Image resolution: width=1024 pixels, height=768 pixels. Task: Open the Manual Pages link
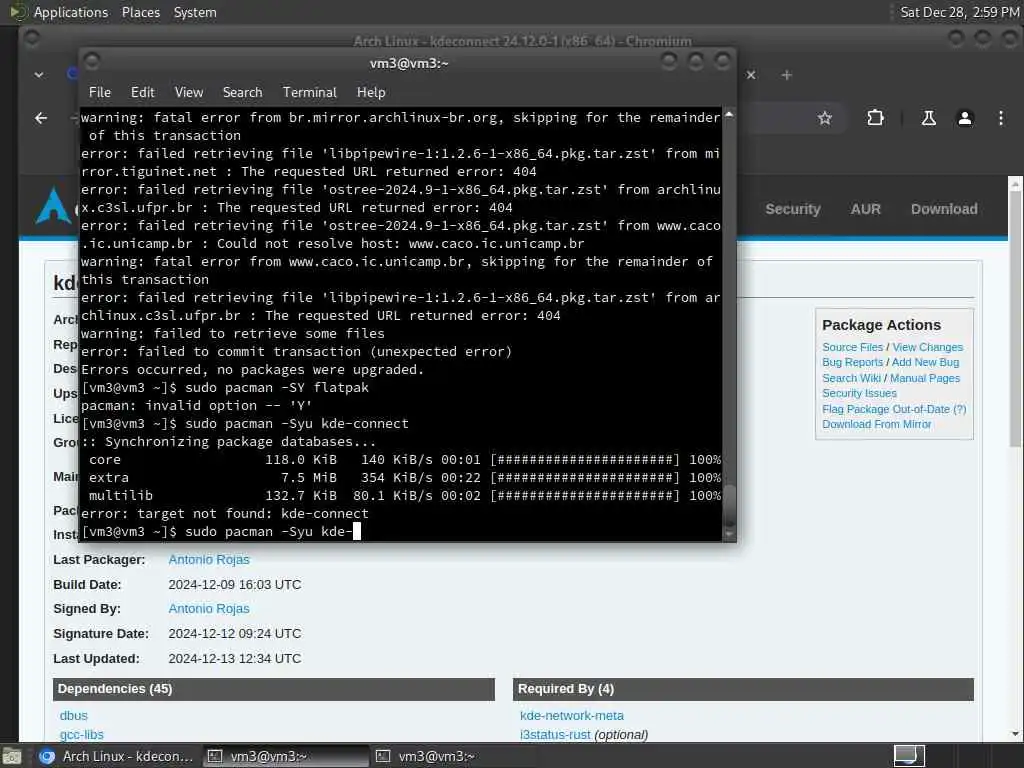pyautogui.click(x=925, y=378)
